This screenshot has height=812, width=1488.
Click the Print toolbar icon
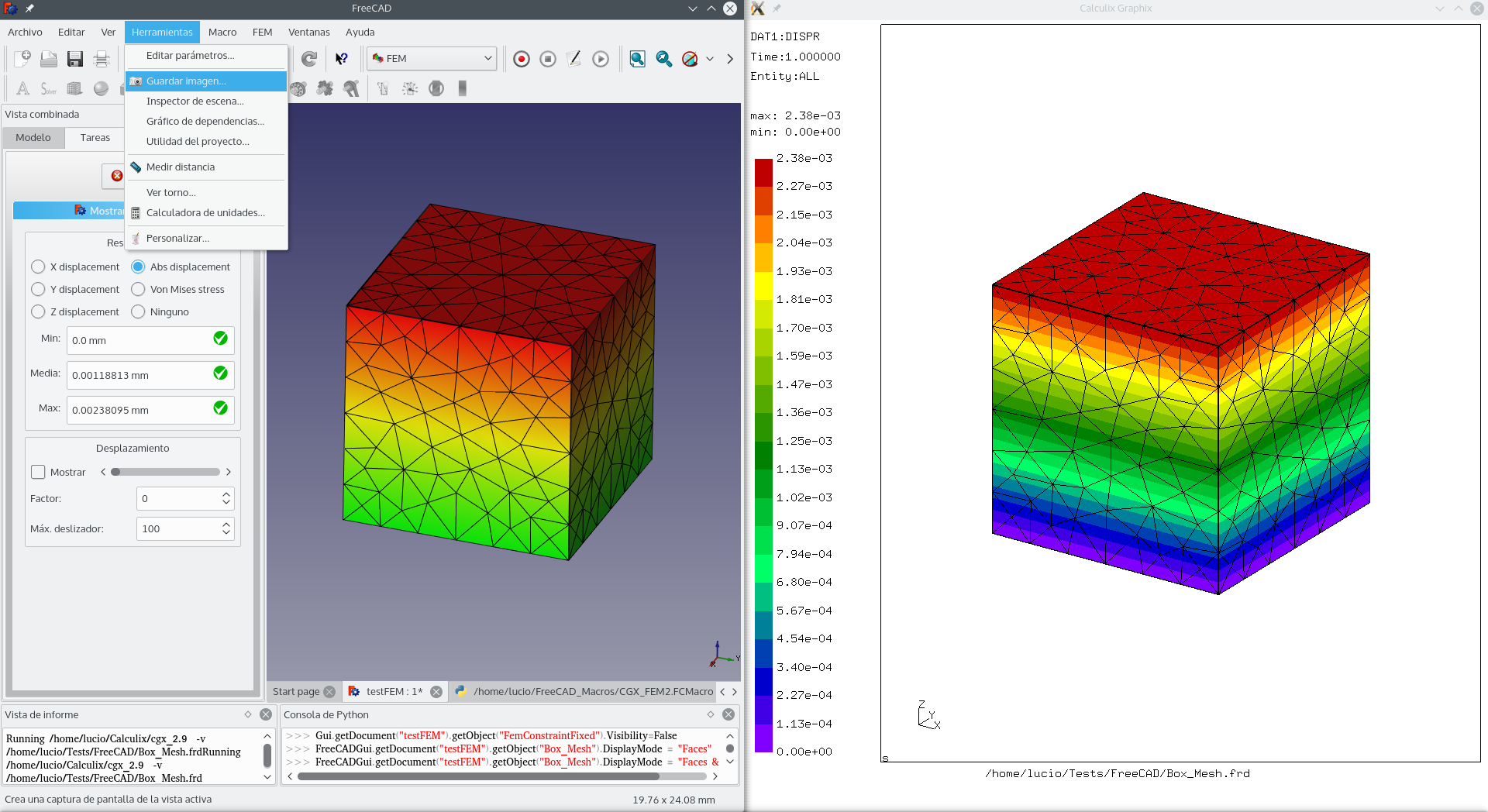(x=102, y=59)
